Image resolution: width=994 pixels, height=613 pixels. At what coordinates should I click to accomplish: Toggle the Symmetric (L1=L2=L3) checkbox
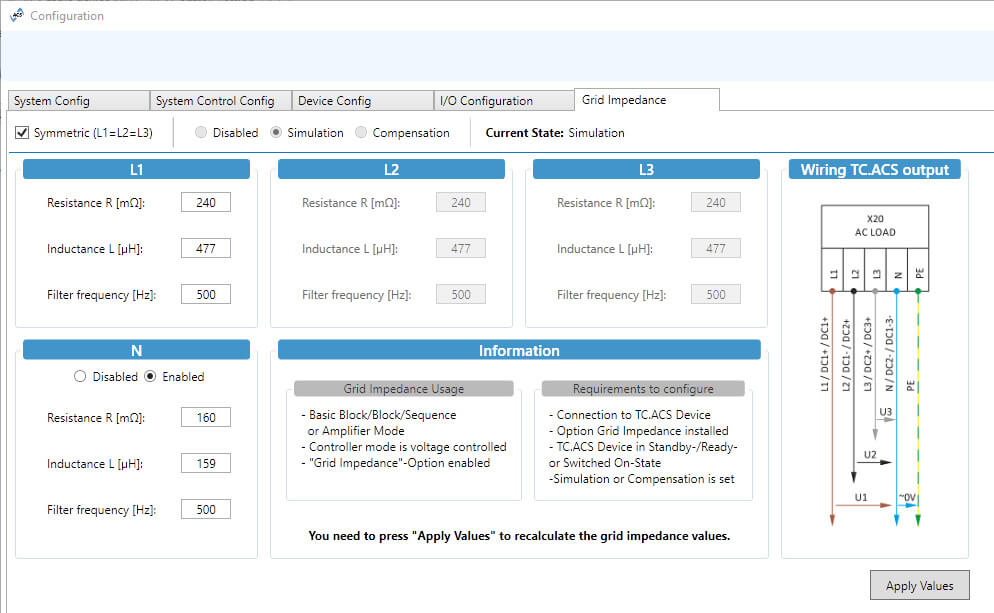tap(23, 133)
